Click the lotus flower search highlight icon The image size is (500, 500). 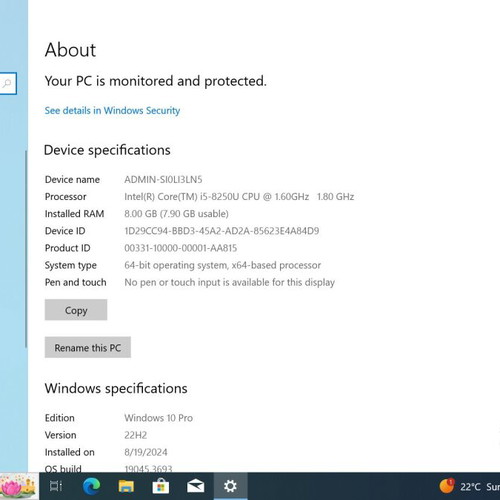19,486
